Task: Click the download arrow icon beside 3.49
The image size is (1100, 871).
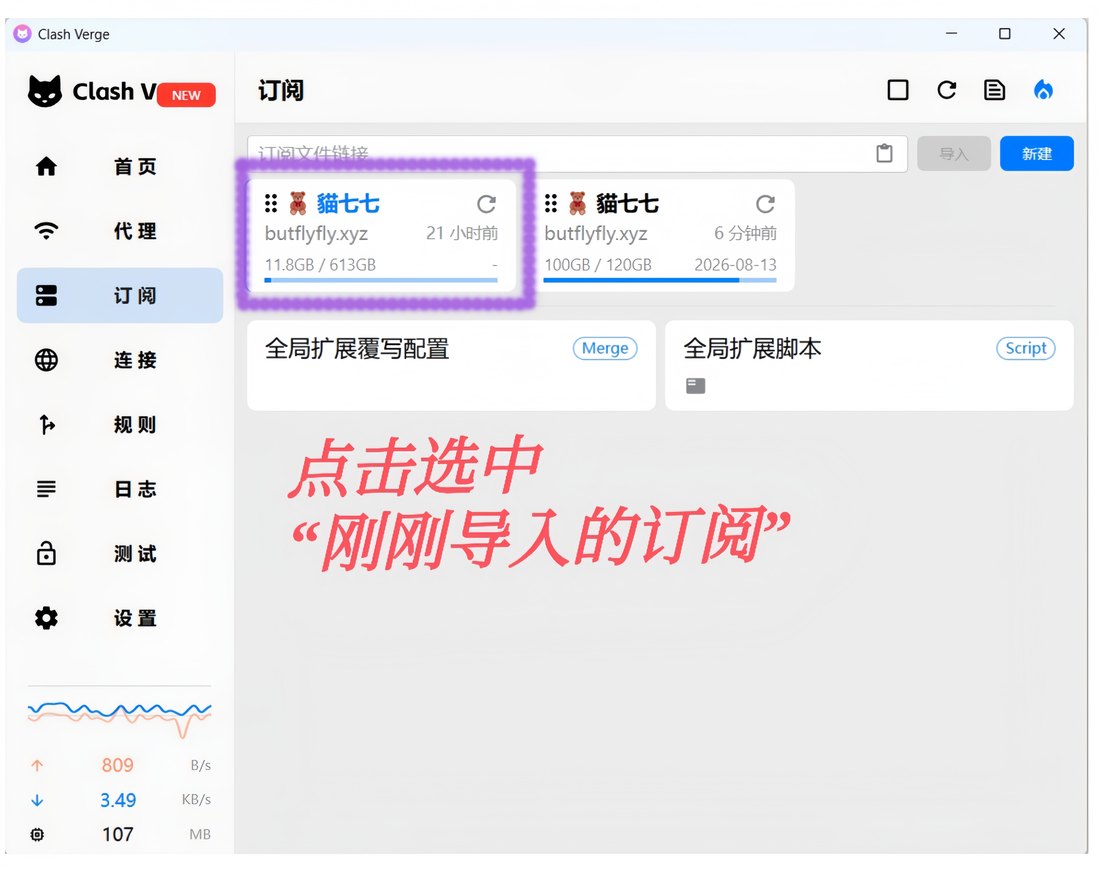Action: pyautogui.click(x=37, y=800)
